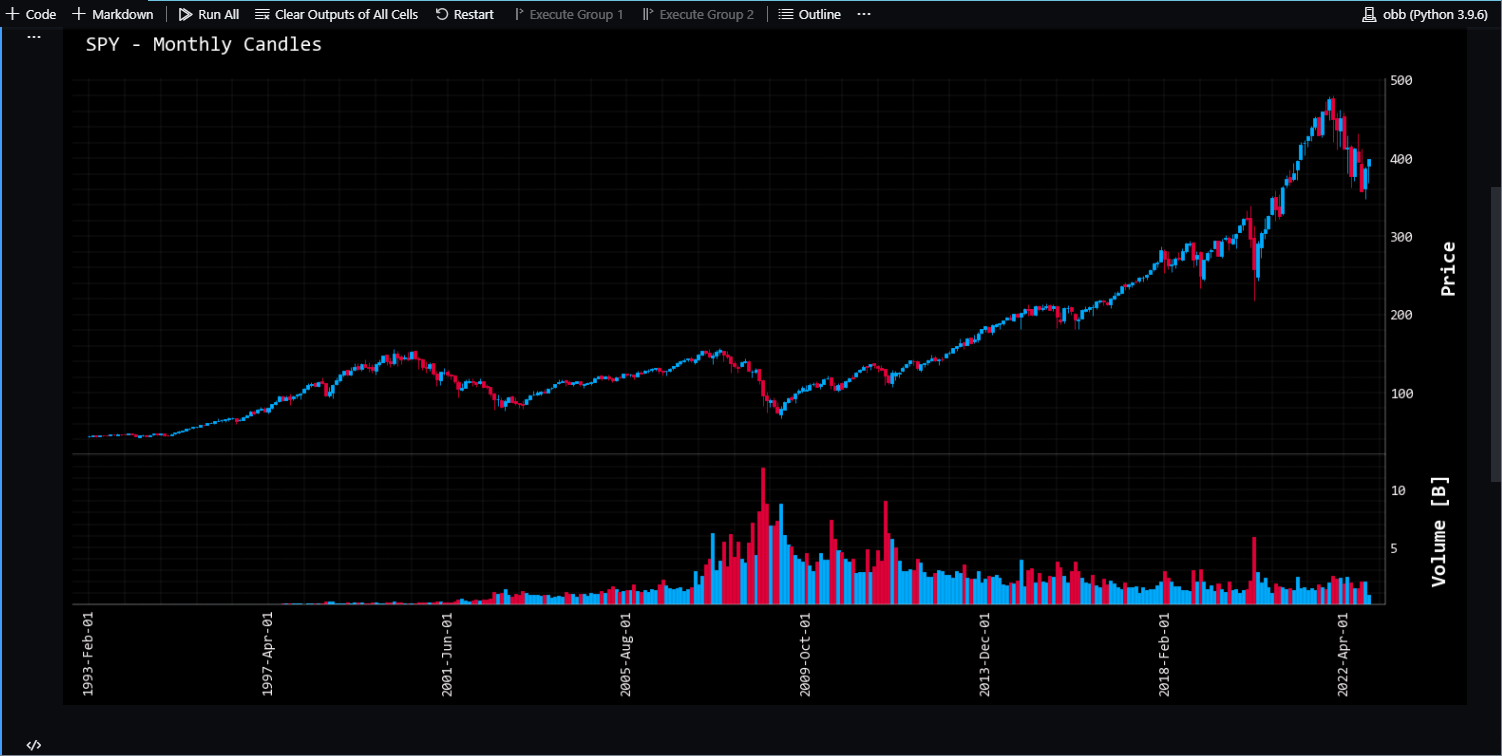Screen dimensions: 1502x756
Task: Open the notebook toolbar overflow menu
Action: 862,13
